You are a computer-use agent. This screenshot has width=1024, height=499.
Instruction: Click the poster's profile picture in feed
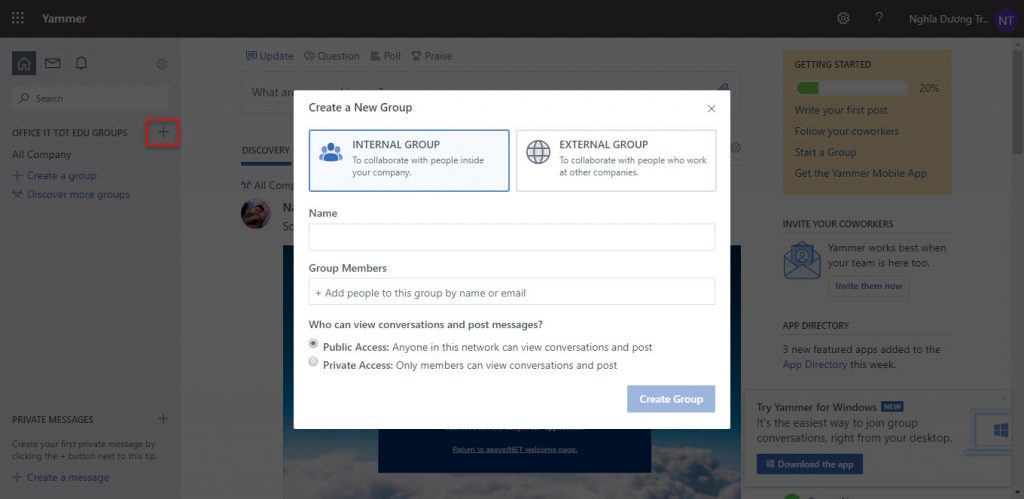tap(256, 214)
